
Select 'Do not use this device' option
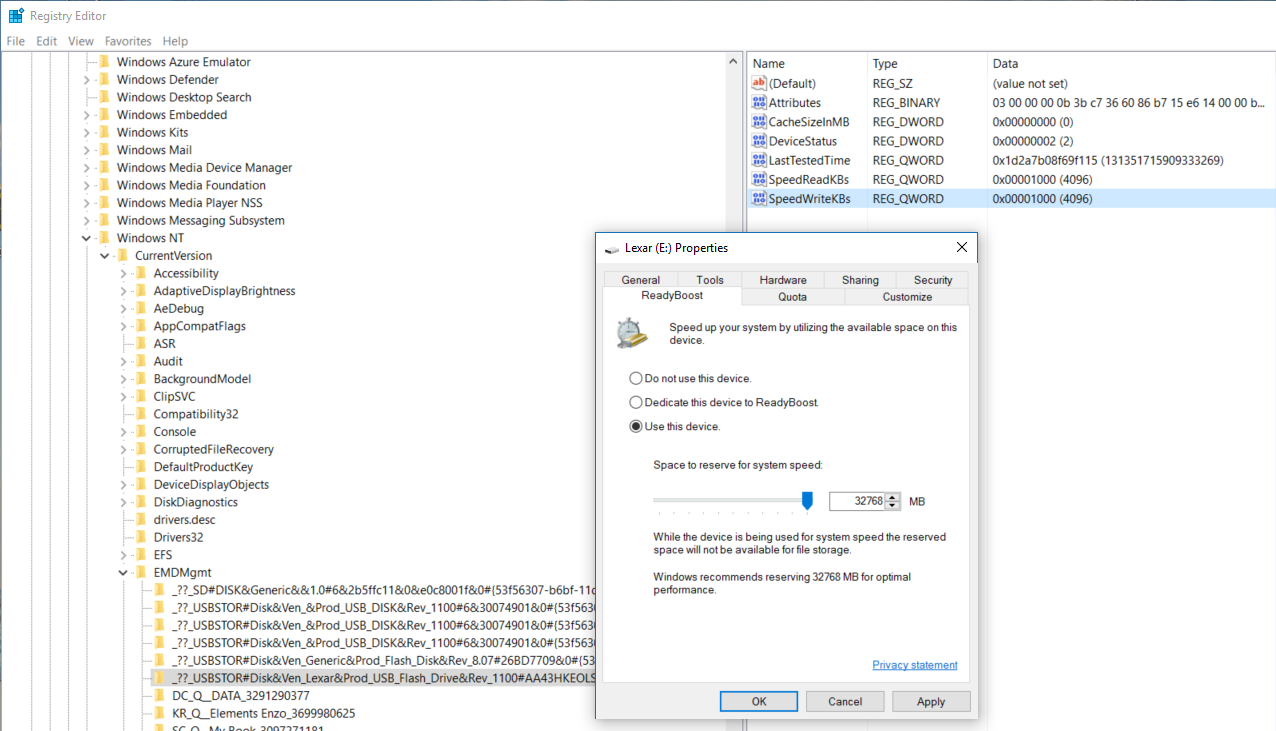(636, 379)
